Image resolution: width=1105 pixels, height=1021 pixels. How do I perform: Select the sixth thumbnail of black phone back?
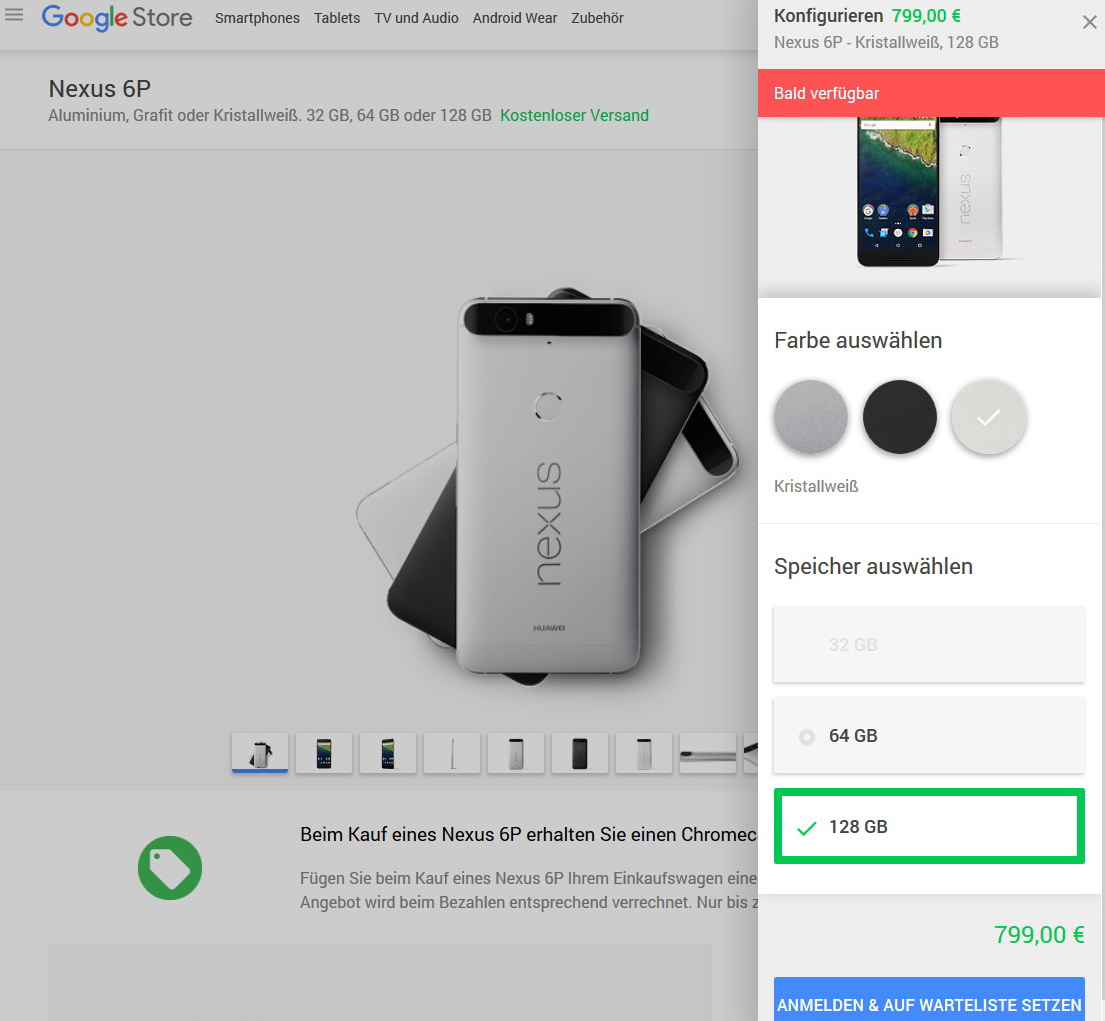579,753
